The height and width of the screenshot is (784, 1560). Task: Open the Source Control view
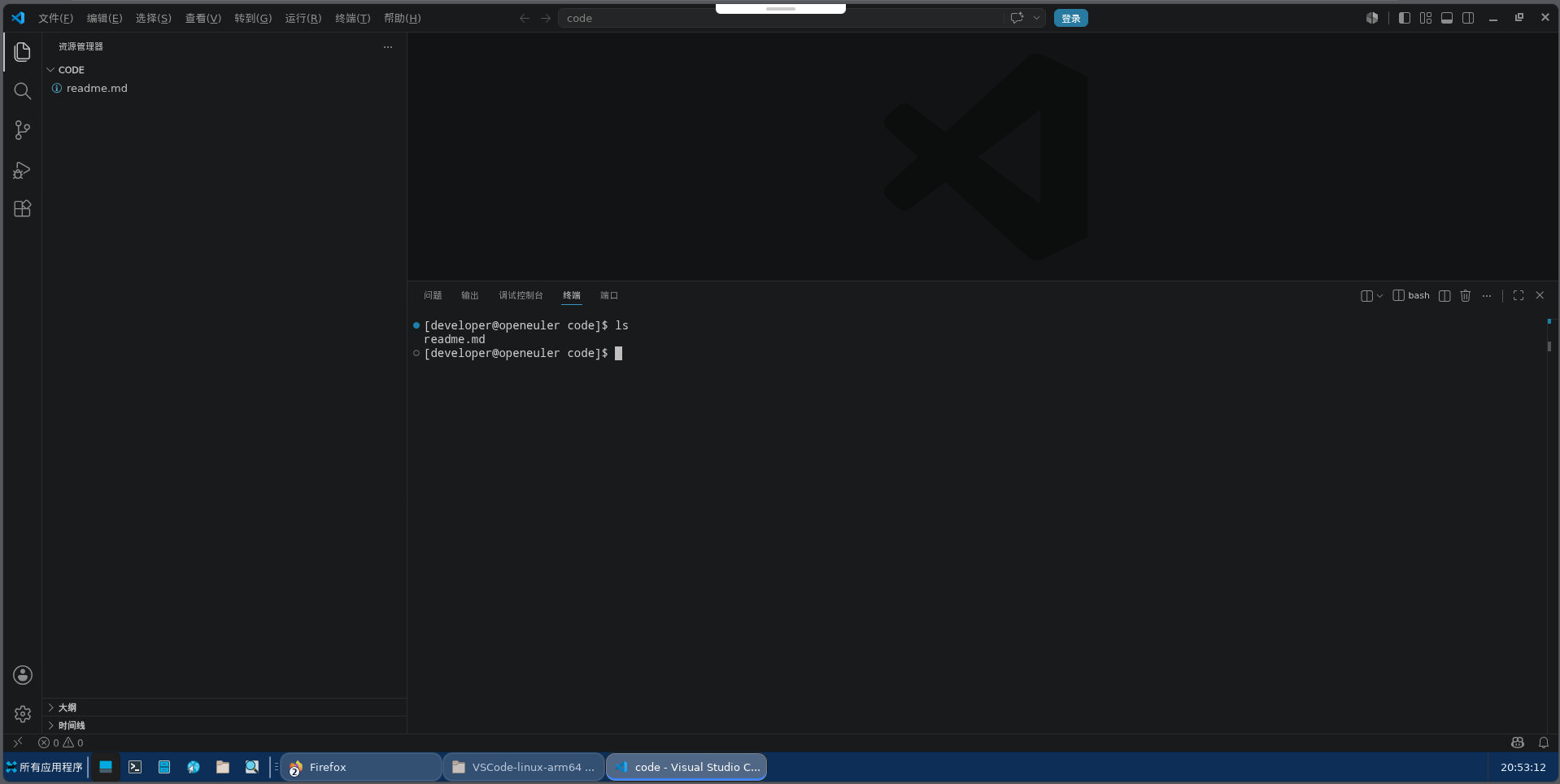(x=23, y=130)
